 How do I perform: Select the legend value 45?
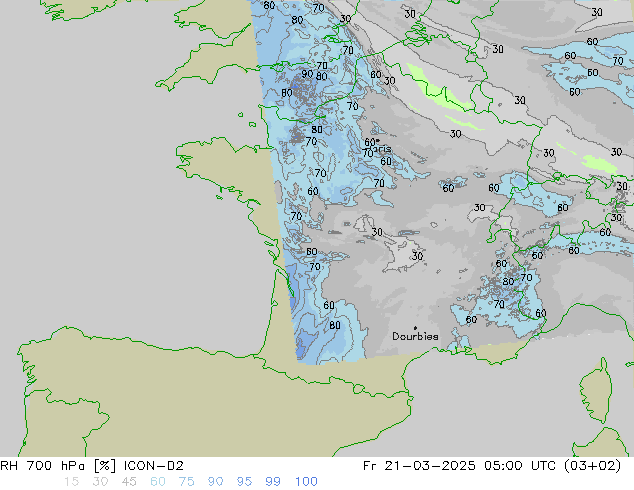tap(129, 482)
